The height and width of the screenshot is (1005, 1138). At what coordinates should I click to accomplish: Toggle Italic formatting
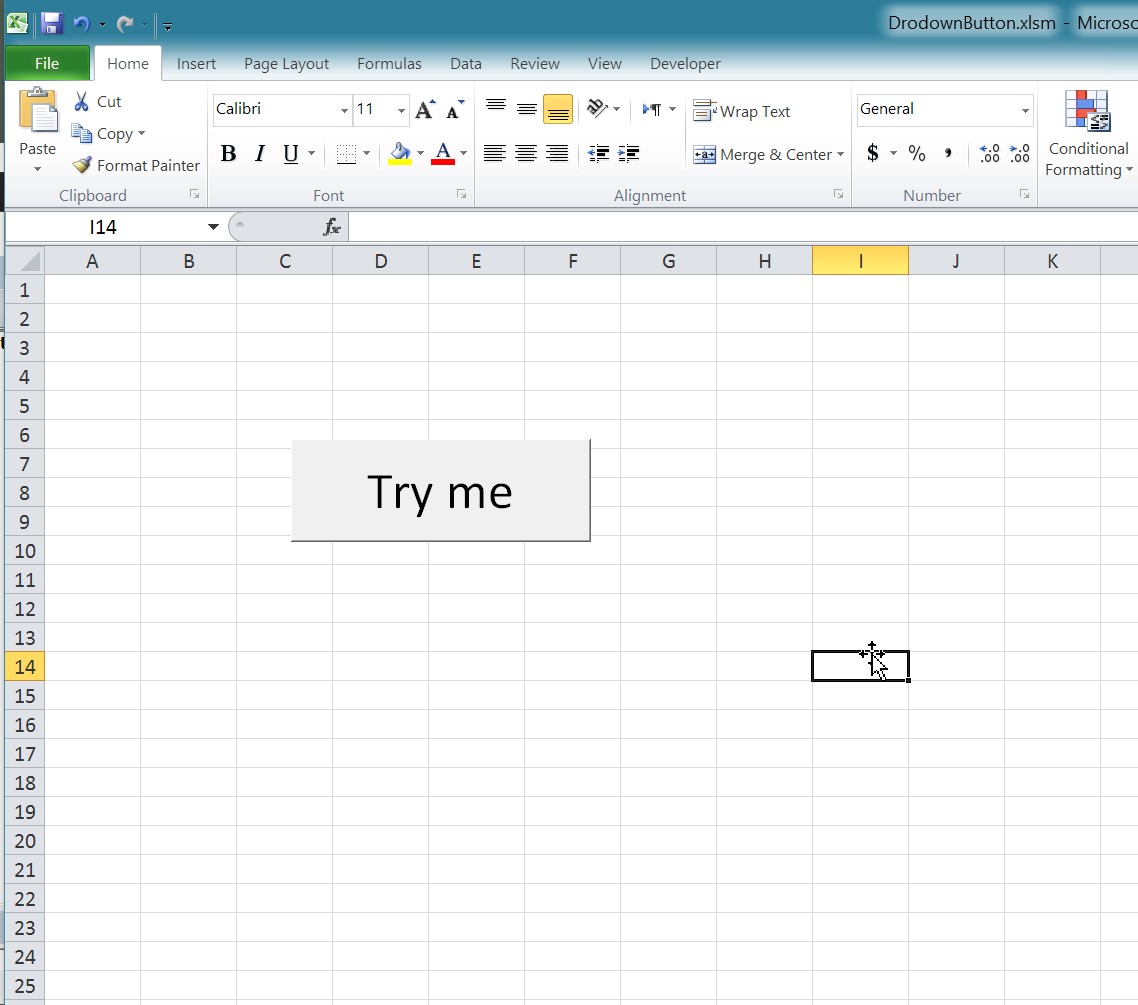coord(260,154)
